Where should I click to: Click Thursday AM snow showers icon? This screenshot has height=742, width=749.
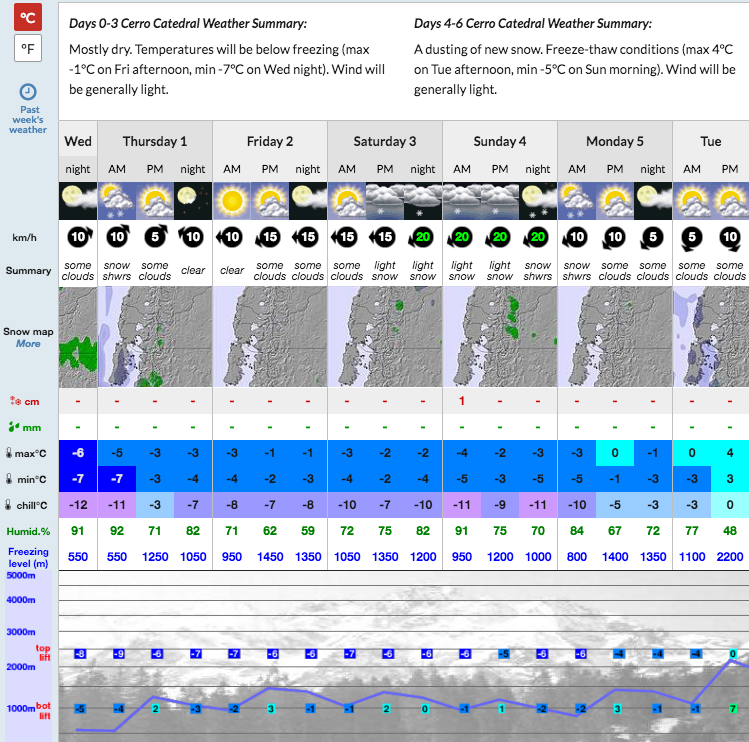click(x=117, y=201)
